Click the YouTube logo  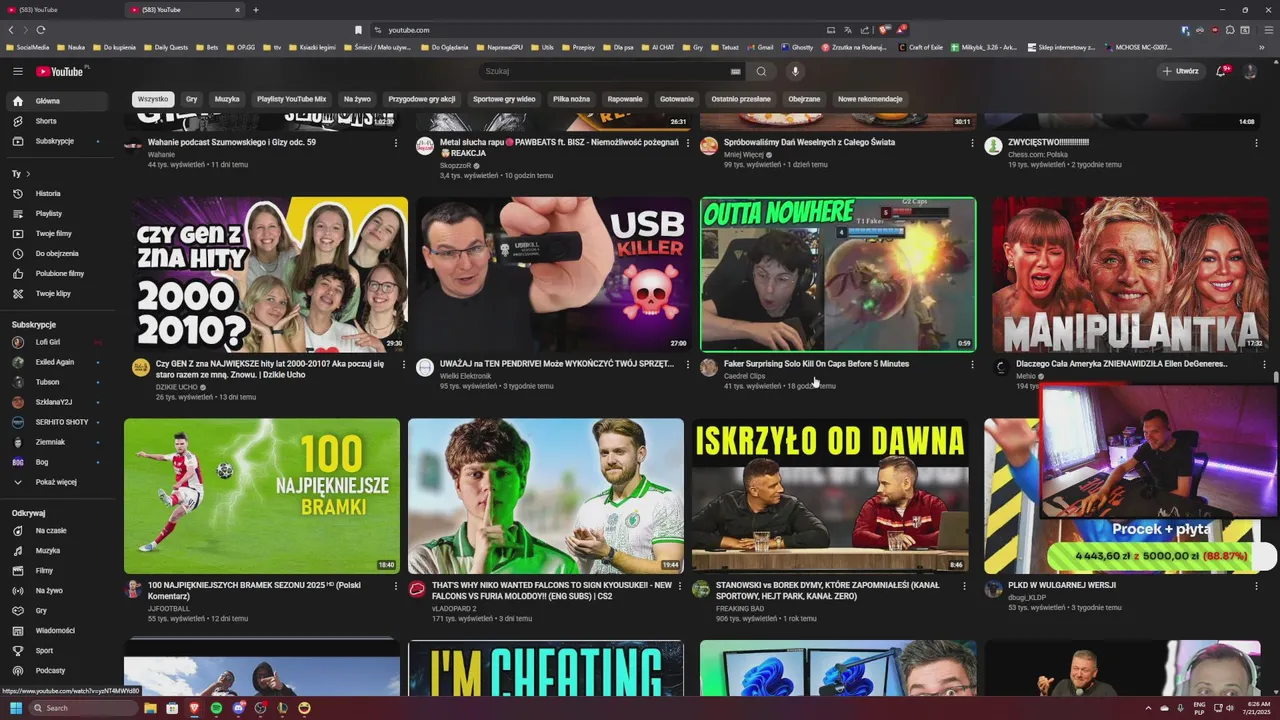click(x=60, y=71)
